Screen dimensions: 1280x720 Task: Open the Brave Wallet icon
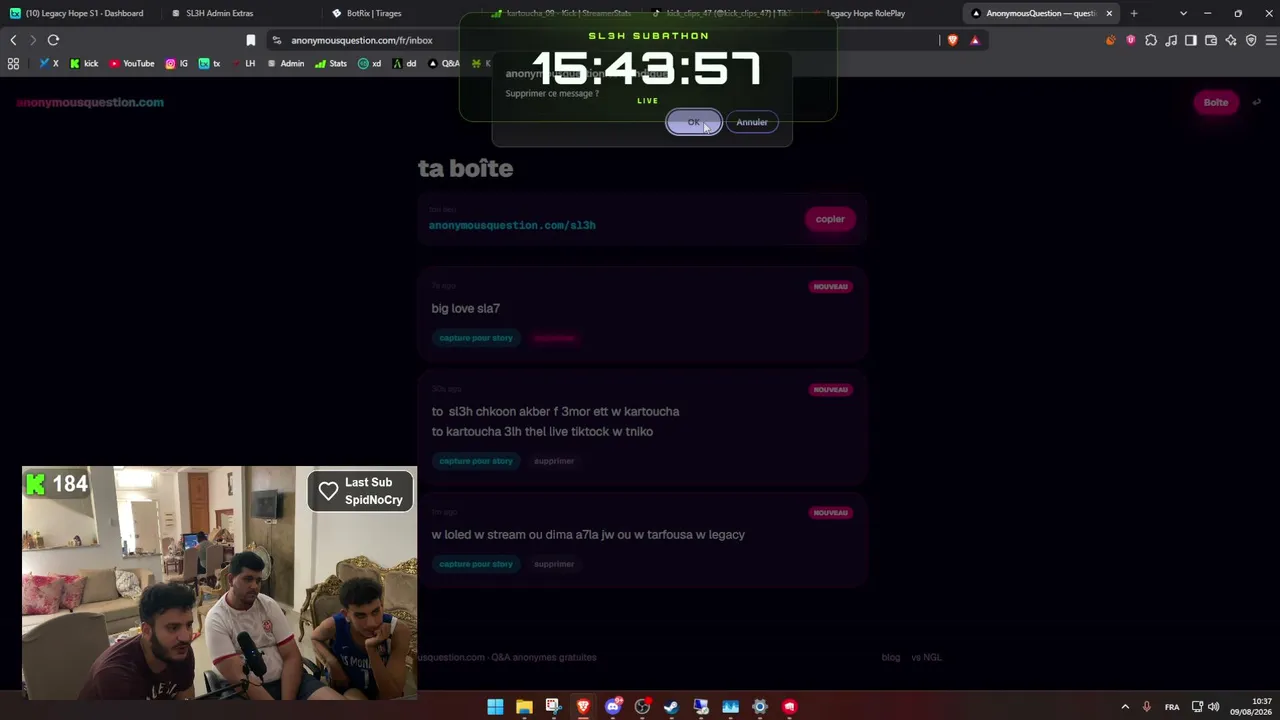(1211, 40)
